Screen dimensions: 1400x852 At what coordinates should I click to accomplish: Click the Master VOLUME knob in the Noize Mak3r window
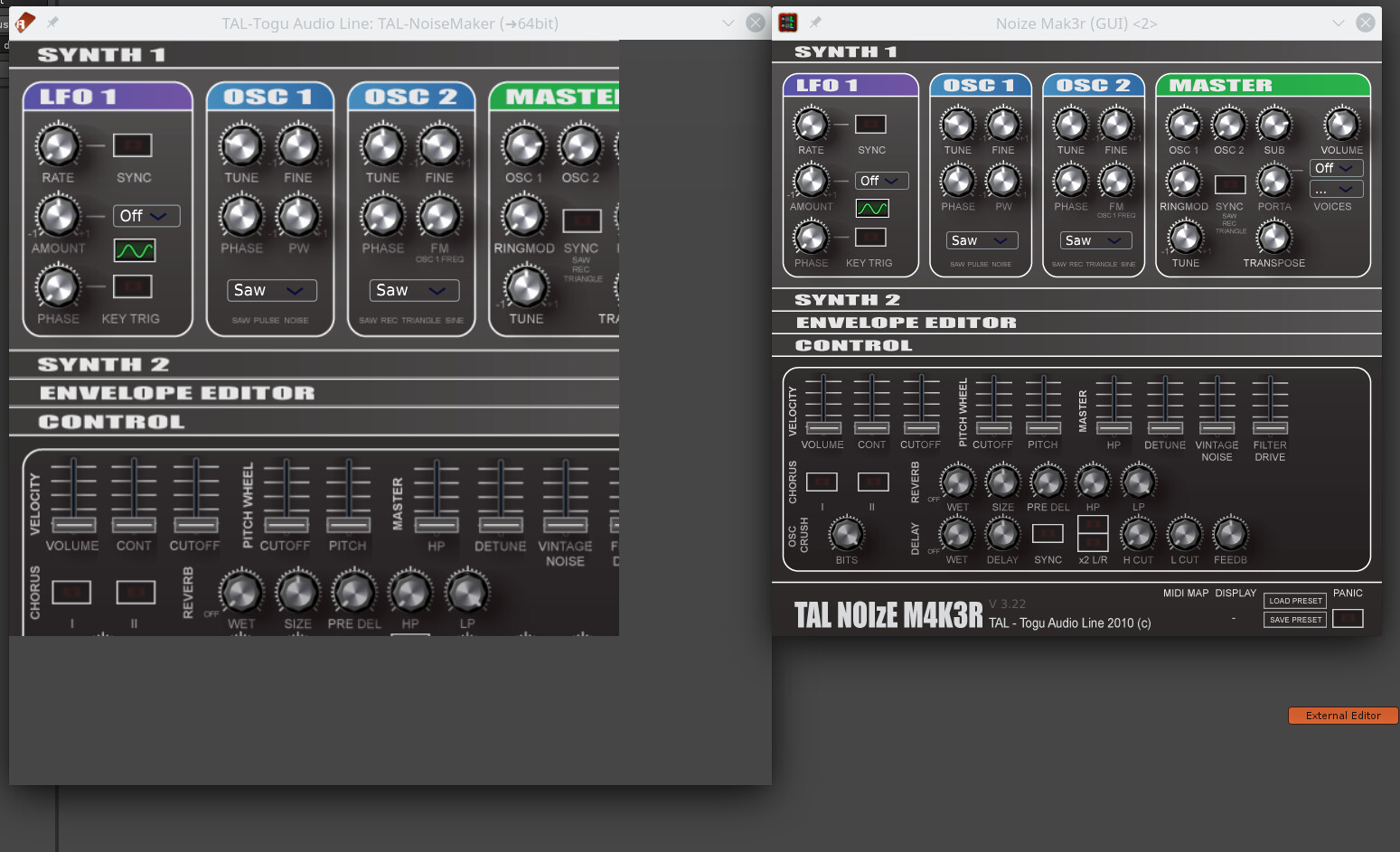click(x=1341, y=125)
